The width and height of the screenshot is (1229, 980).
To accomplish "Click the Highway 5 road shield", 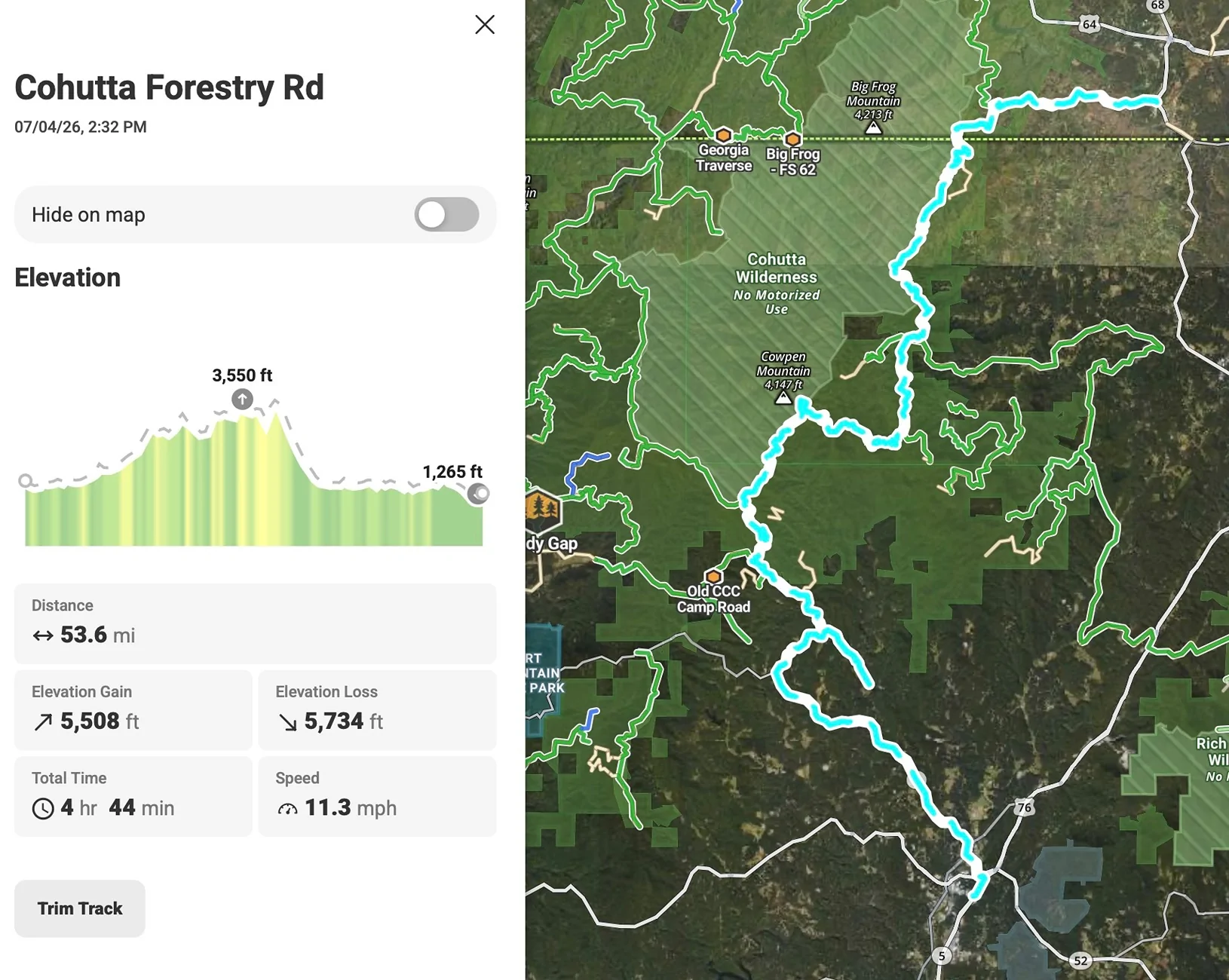I will point(942,956).
